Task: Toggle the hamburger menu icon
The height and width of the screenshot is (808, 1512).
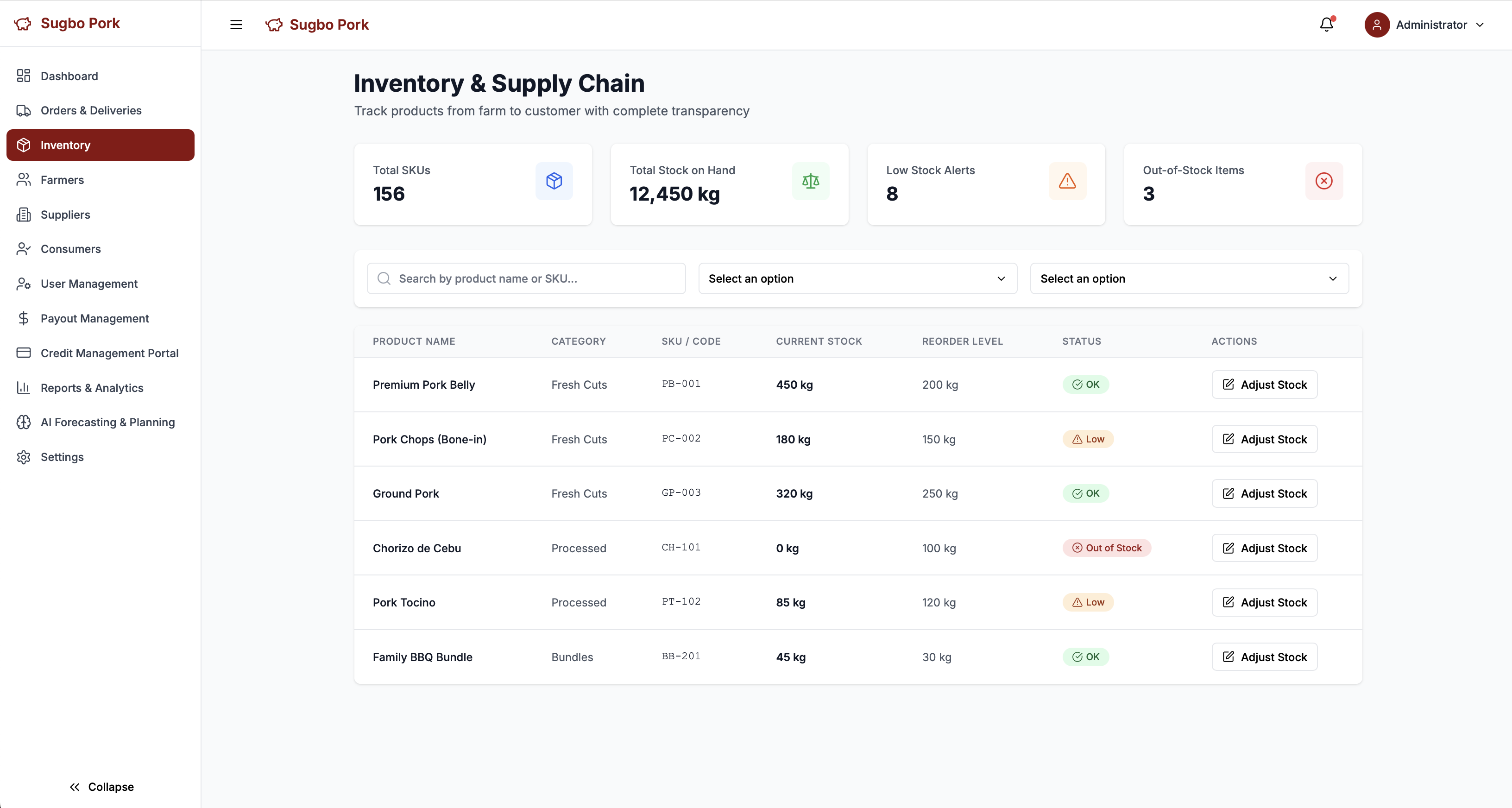Action: 236,25
